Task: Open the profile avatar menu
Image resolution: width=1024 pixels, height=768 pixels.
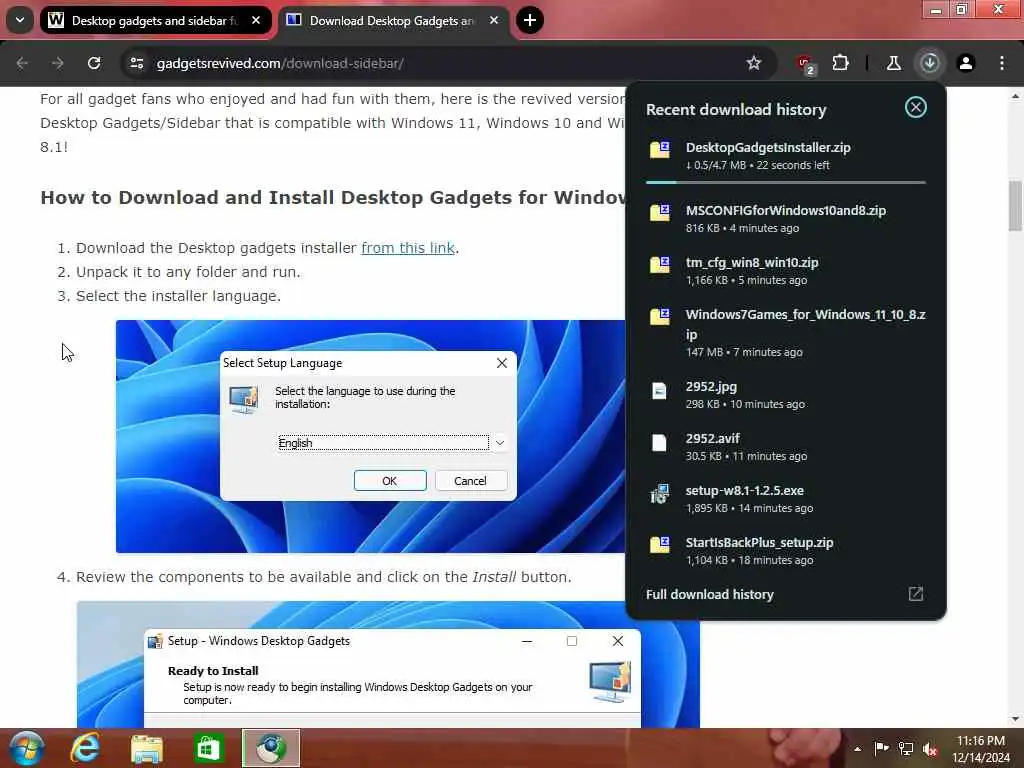Action: 966,63
